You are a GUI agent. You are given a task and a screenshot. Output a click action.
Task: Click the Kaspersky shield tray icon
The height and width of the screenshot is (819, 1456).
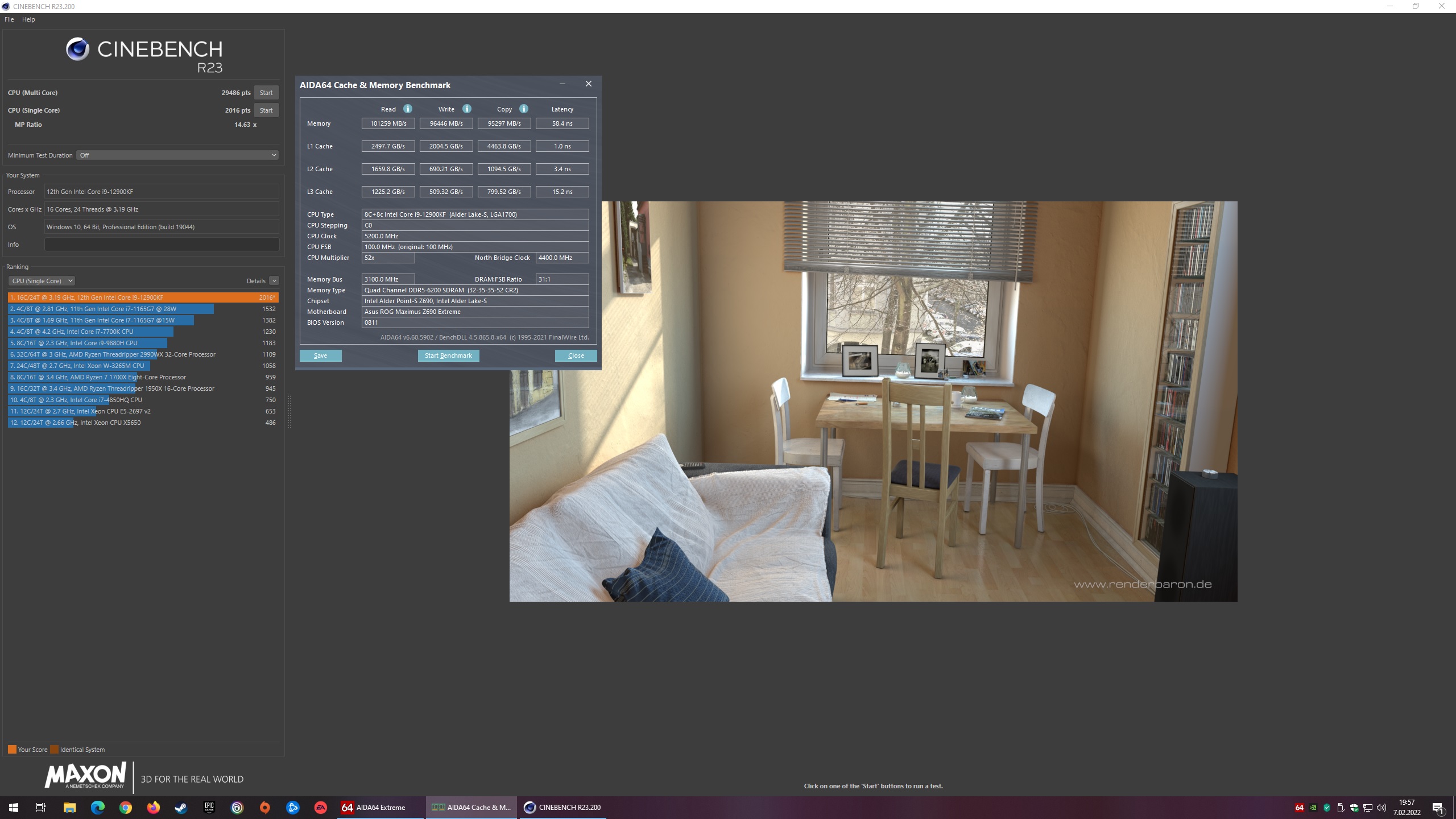click(x=1326, y=808)
